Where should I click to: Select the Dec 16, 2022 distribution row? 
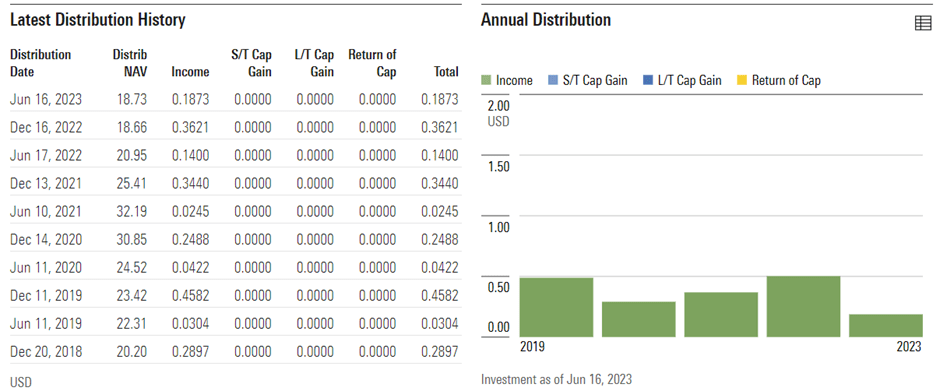[x=235, y=127]
